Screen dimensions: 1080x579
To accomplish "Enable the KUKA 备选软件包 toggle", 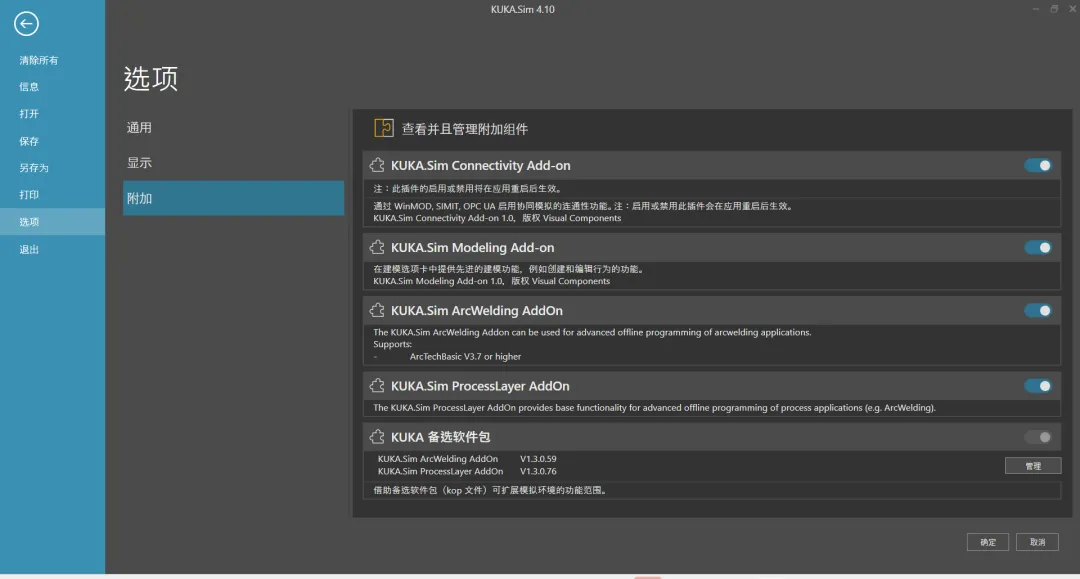I will [x=1038, y=437].
